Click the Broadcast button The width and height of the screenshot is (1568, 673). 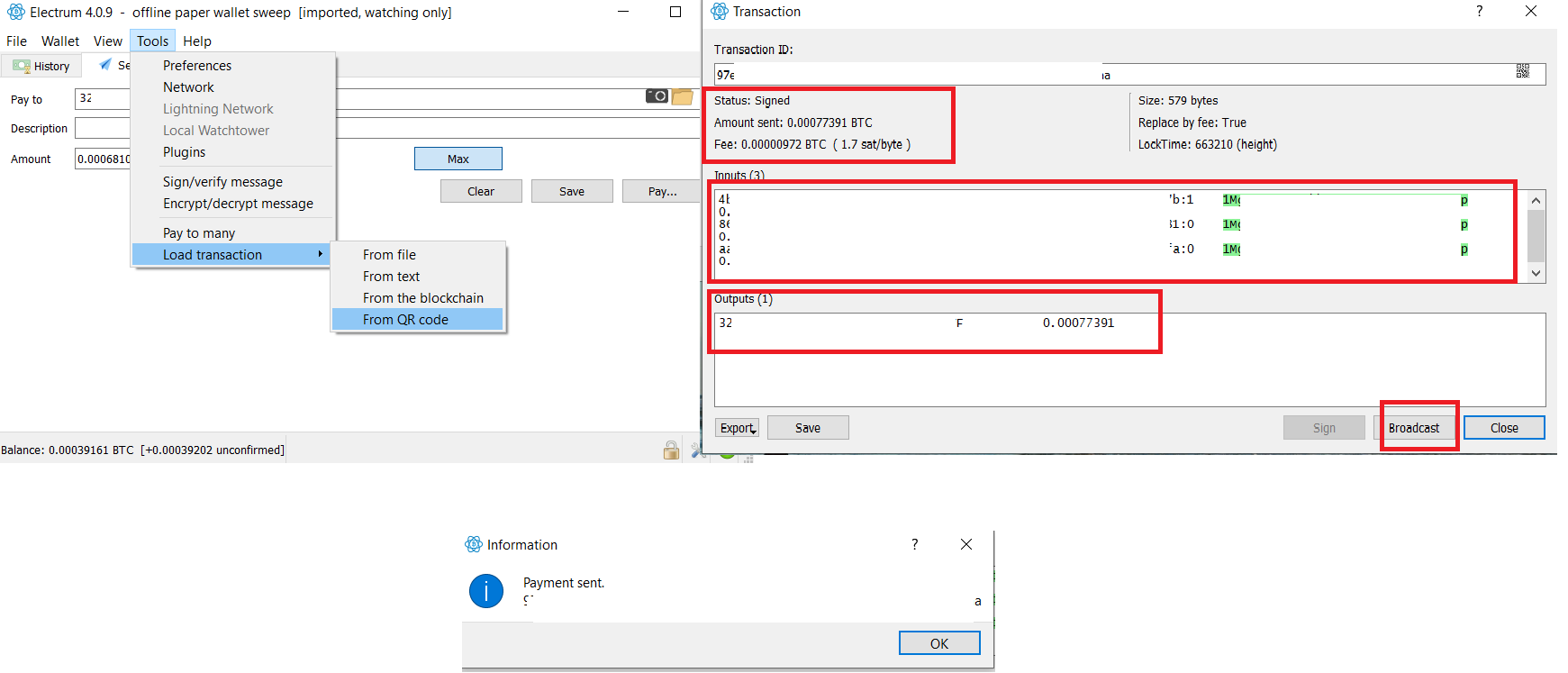click(1414, 428)
